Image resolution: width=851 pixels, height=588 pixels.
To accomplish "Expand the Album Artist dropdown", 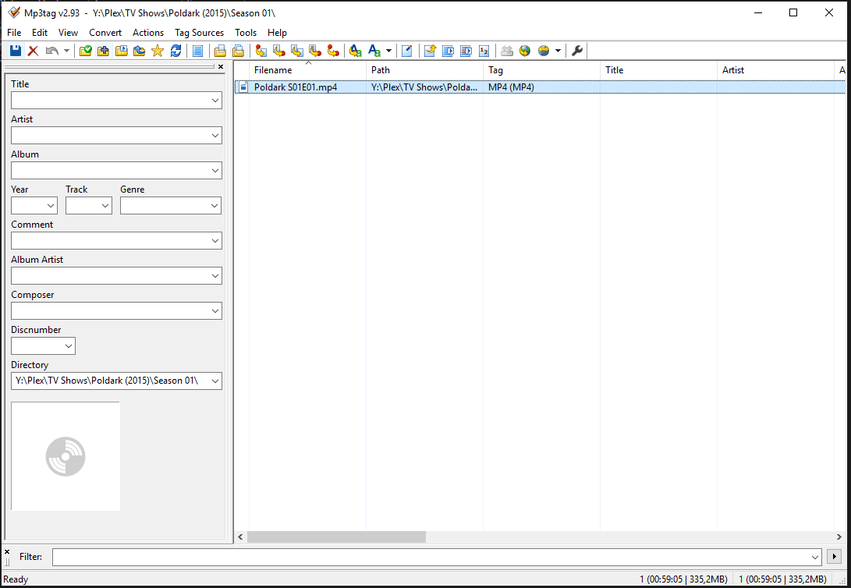I will 215,276.
